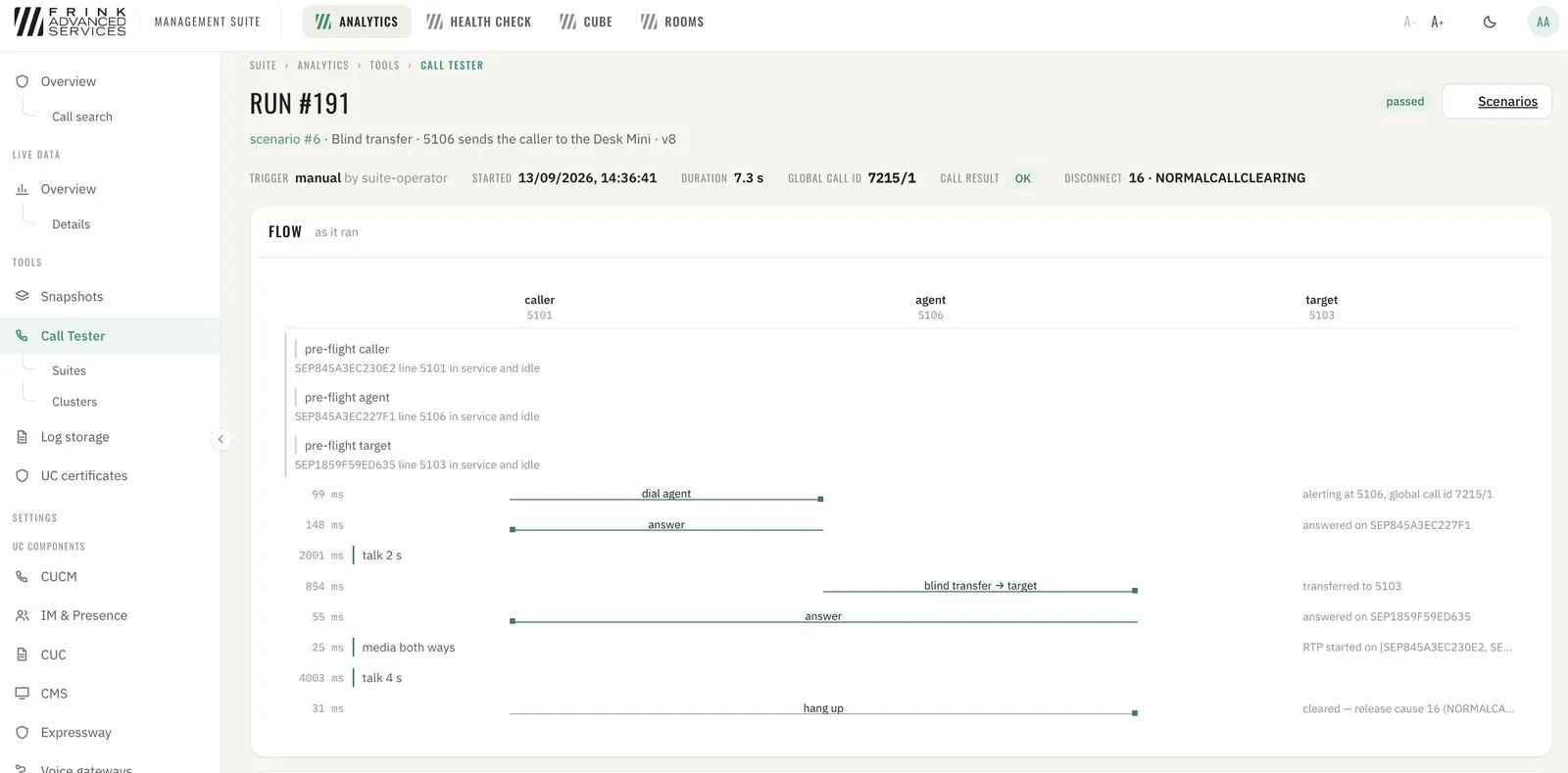Click the Frink Advanced Services logo
1568x773 pixels.
click(x=70, y=22)
